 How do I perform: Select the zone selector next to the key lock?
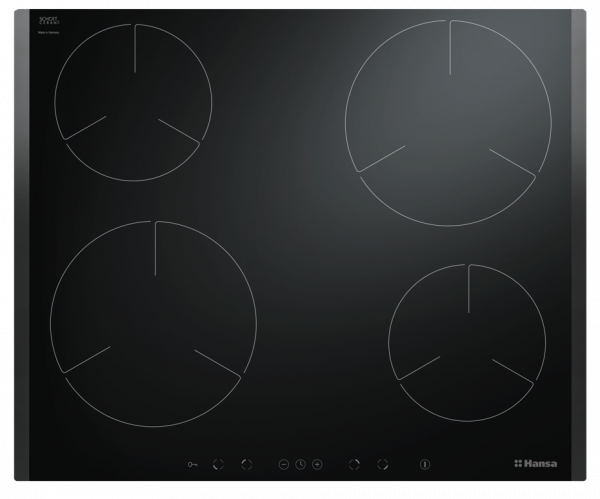(x=219, y=464)
